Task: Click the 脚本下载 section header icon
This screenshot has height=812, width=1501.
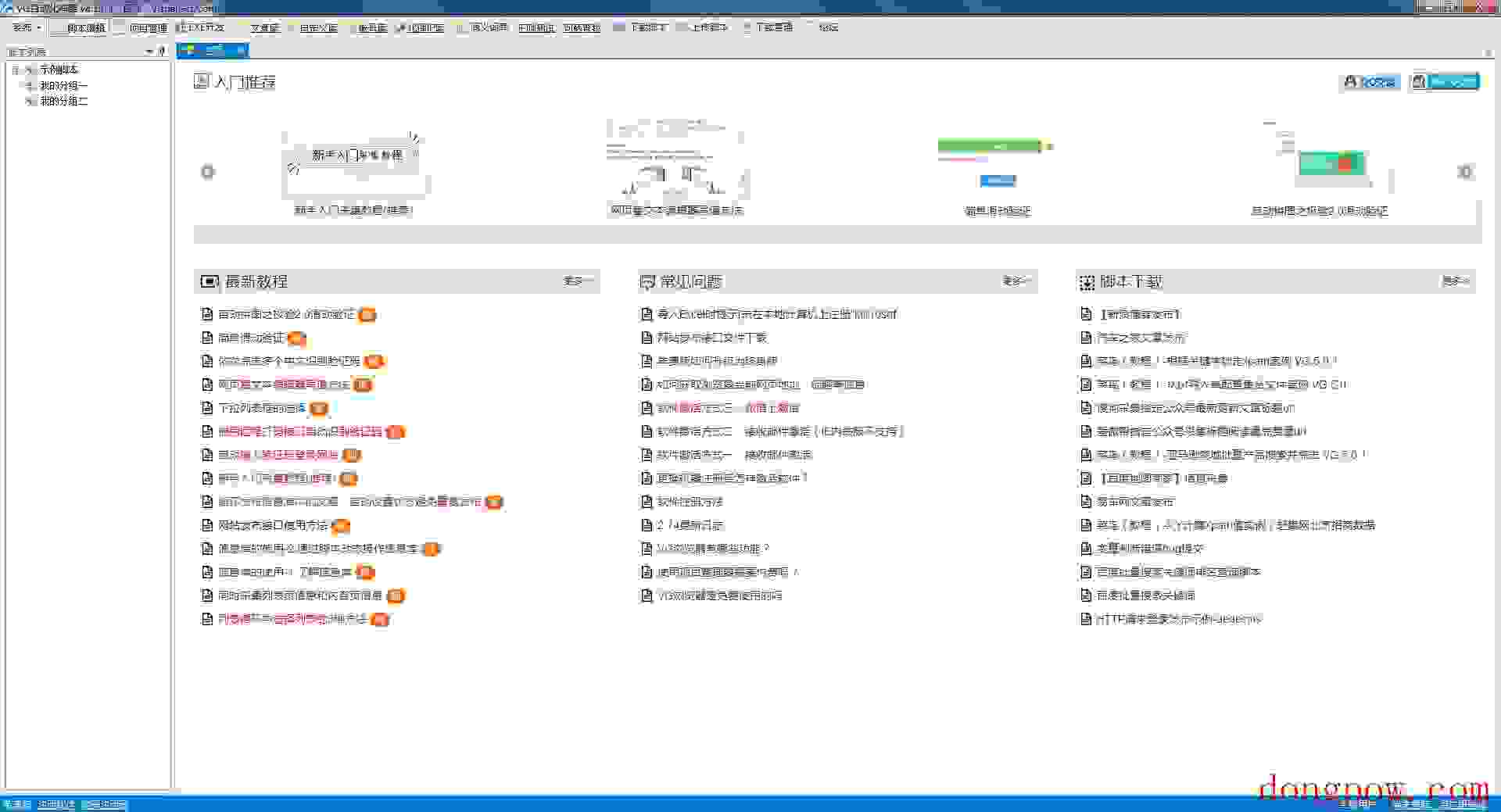Action: tap(1087, 282)
